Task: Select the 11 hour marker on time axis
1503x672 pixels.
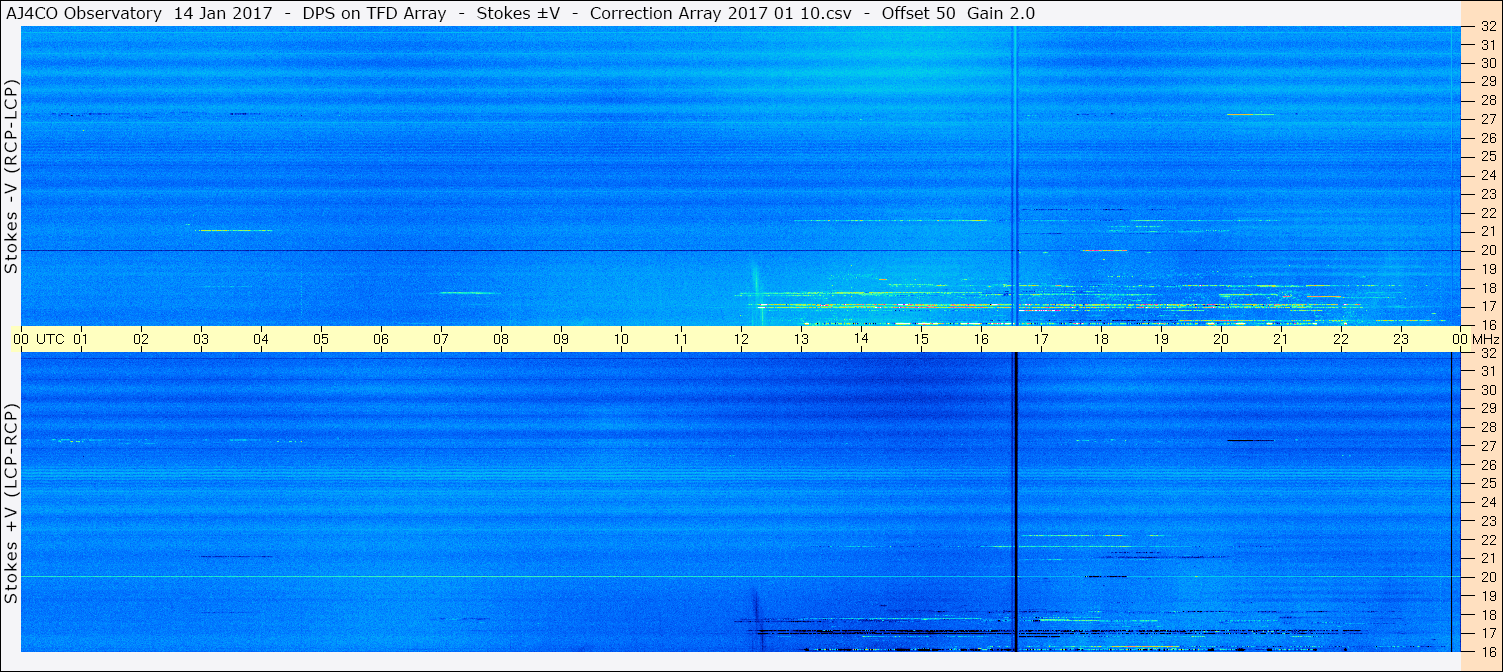Action: [681, 339]
